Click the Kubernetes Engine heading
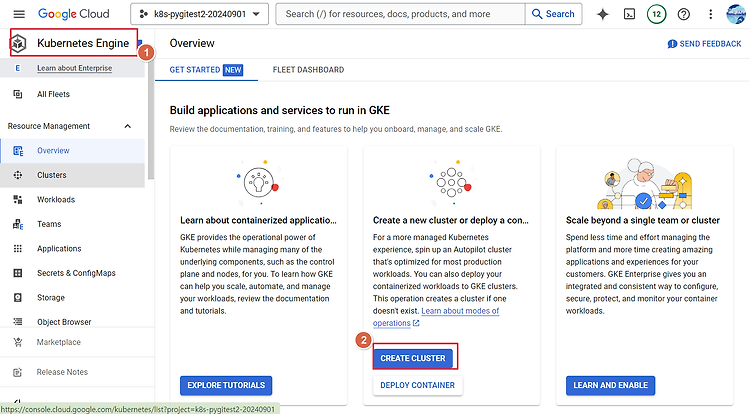Image resolution: width=750 pixels, height=414 pixels. click(83, 43)
